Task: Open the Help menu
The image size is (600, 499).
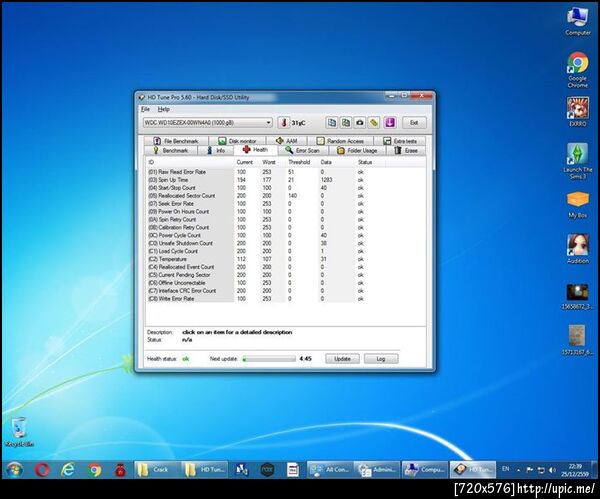Action: tap(163, 109)
